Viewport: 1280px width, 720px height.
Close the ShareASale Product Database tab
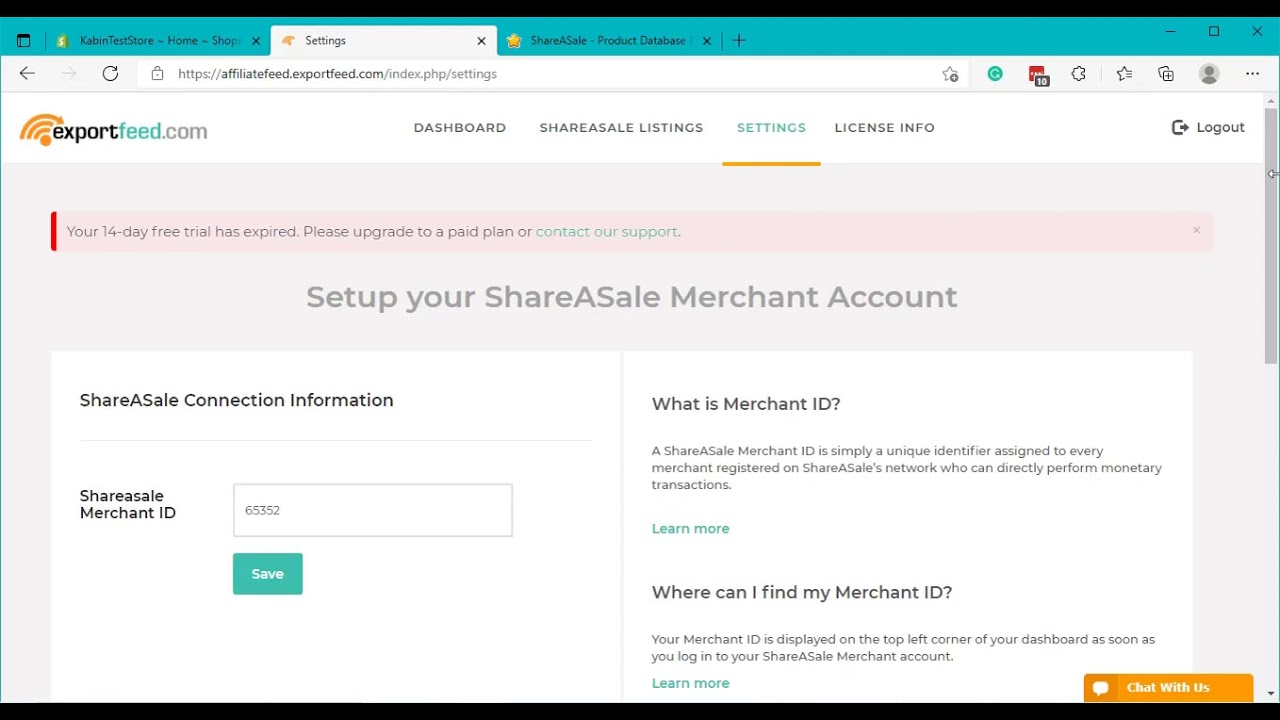pos(707,41)
